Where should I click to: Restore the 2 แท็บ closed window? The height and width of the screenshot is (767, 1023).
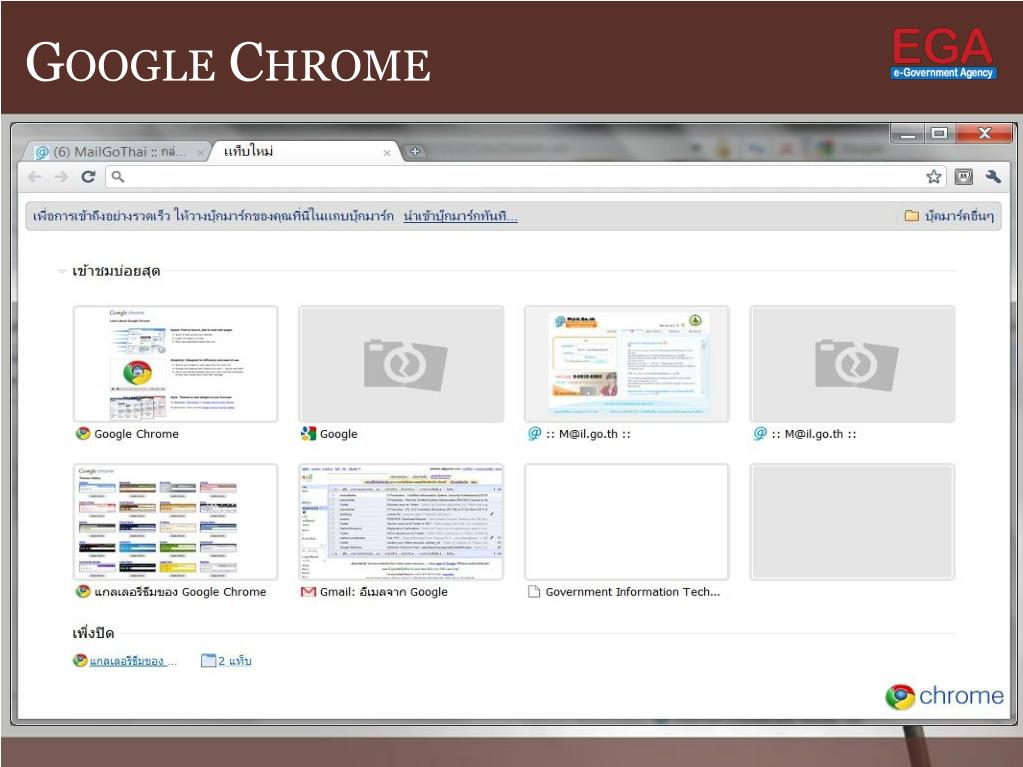click(x=234, y=661)
